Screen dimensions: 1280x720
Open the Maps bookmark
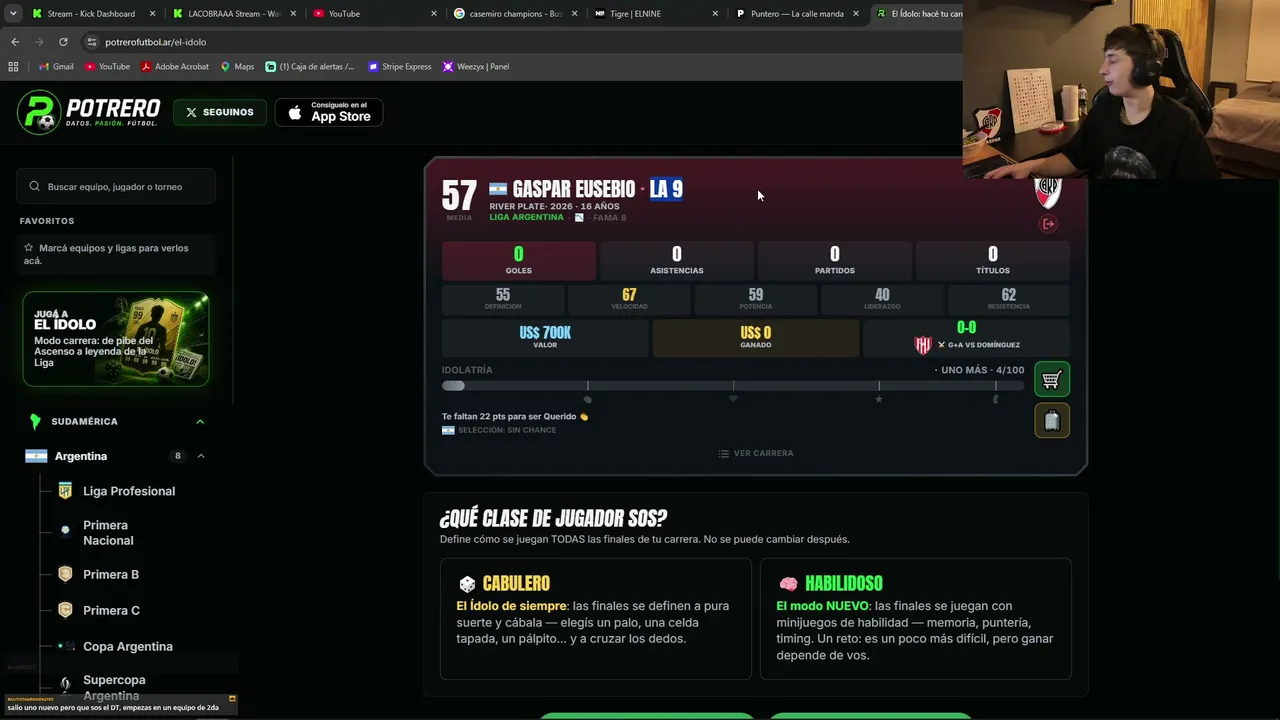[x=237, y=67]
